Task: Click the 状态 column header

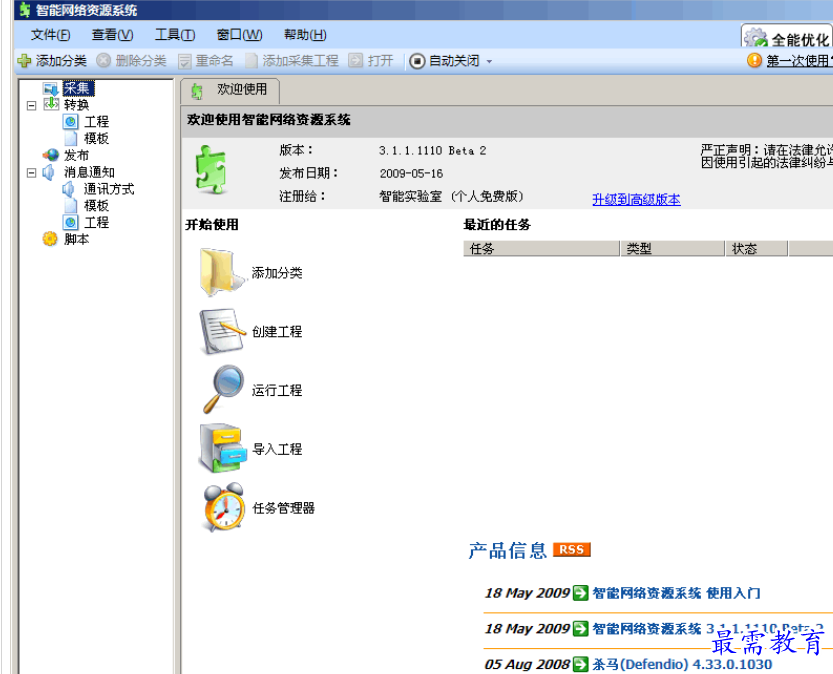Action: pyautogui.click(x=756, y=249)
